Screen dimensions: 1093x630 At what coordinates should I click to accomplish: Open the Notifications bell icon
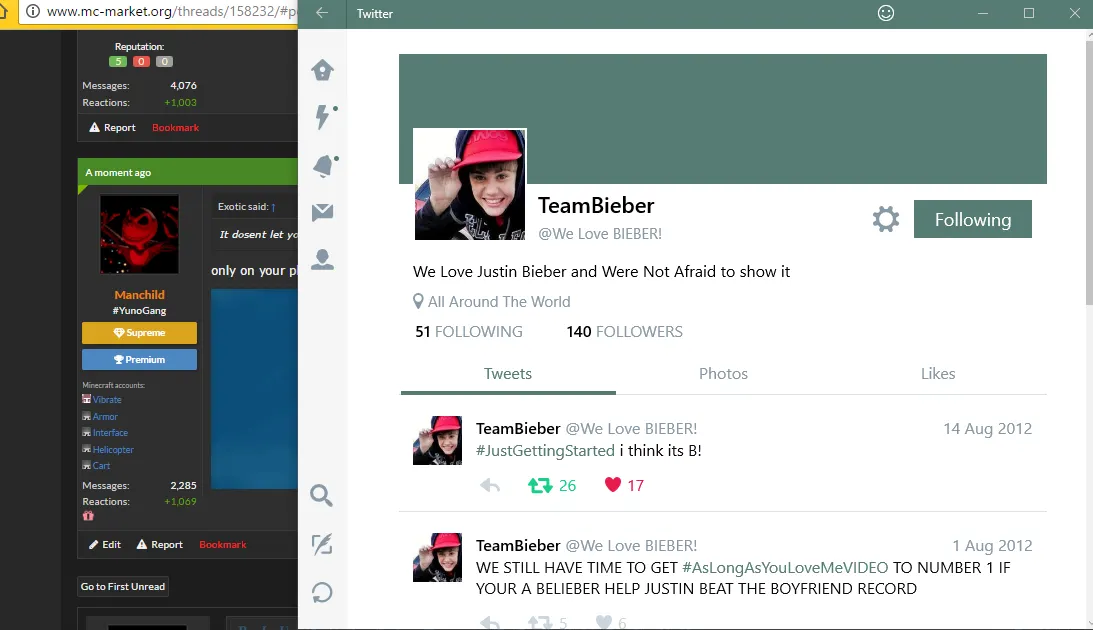coord(324,166)
